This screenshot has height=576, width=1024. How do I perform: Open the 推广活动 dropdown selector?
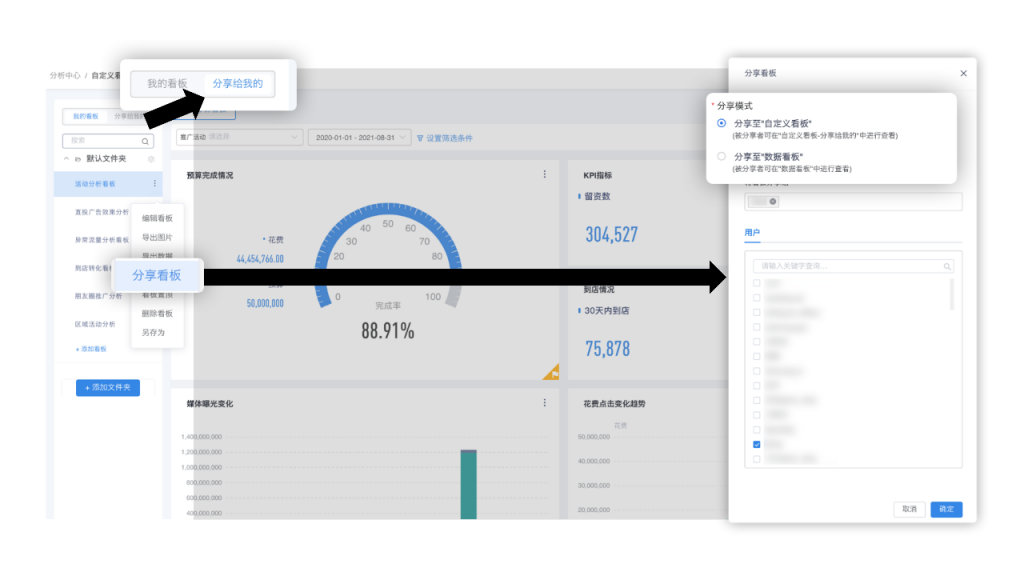(238, 137)
